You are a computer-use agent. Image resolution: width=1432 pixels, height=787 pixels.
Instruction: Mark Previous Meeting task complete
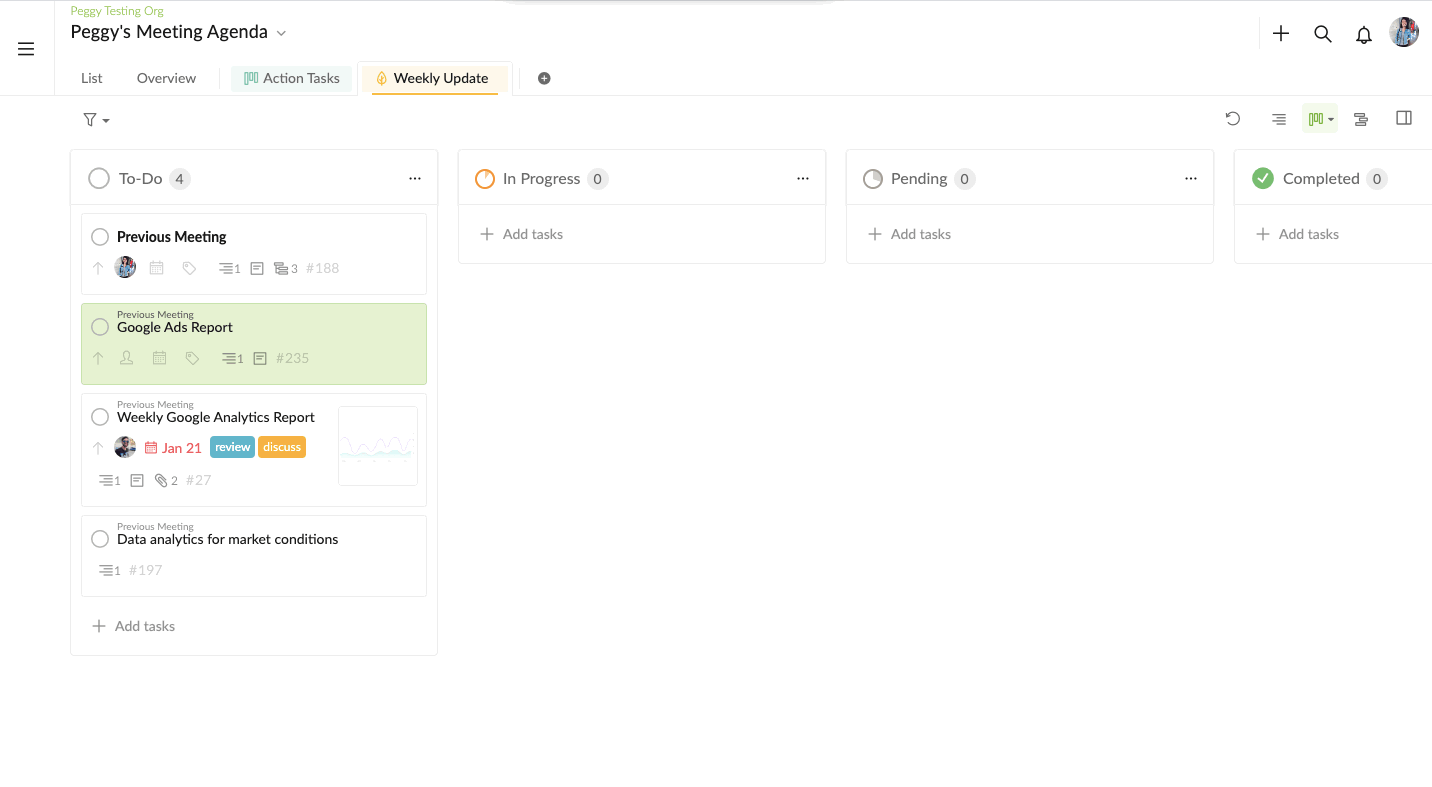[100, 237]
